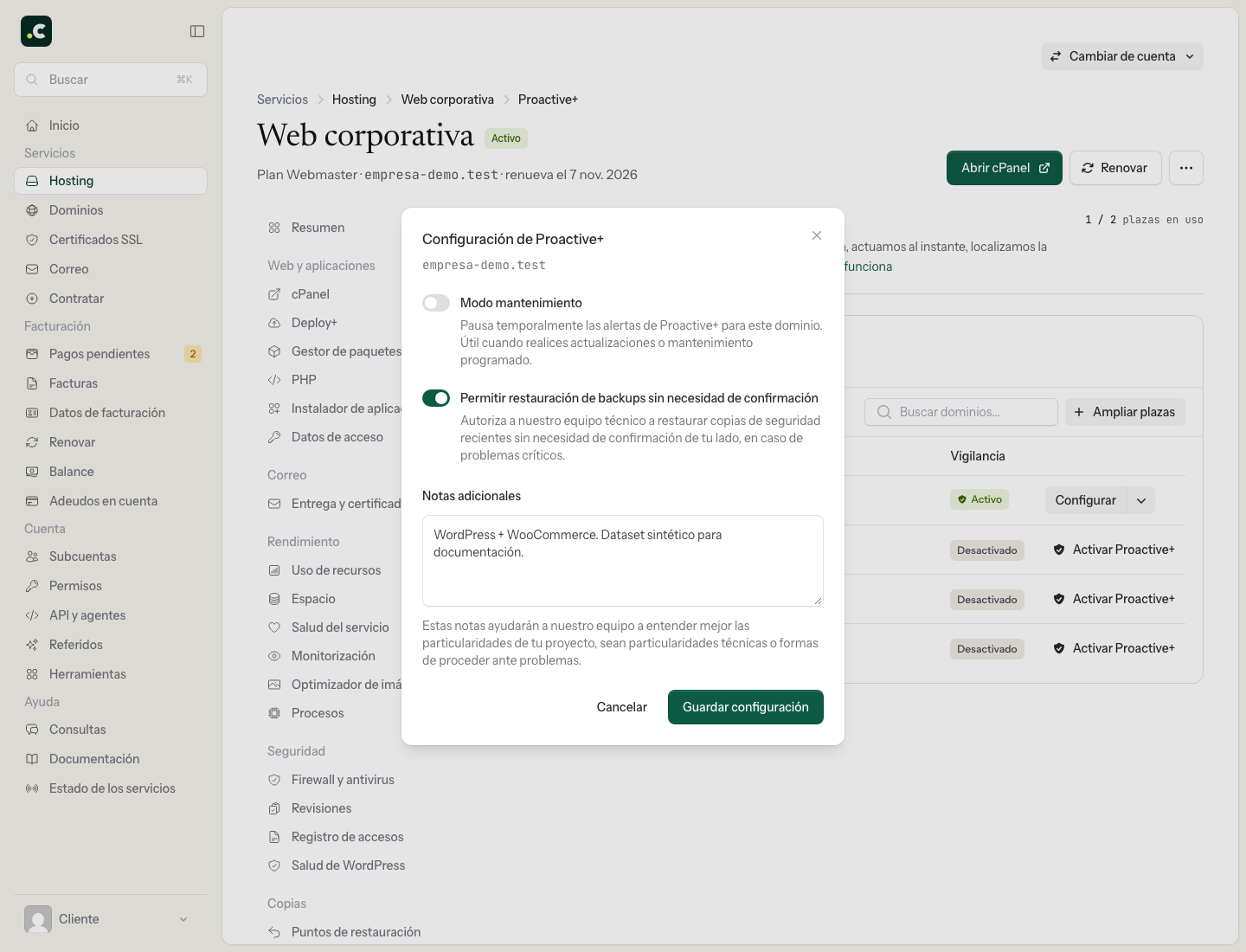Click the Certificados SSL shield icon

32,240
